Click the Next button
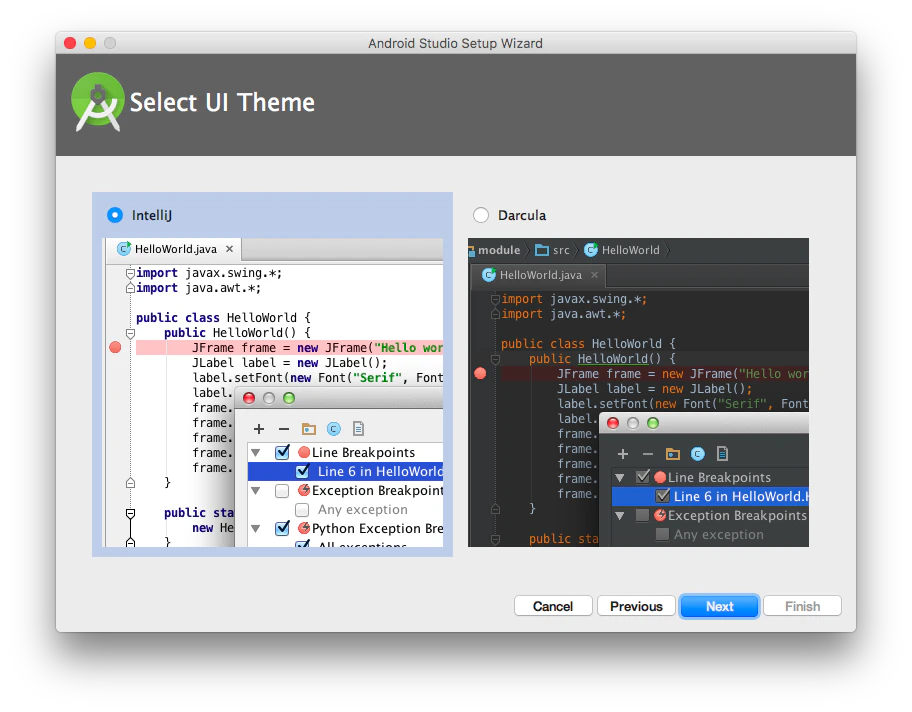Image resolution: width=912 pixels, height=712 pixels. click(719, 606)
